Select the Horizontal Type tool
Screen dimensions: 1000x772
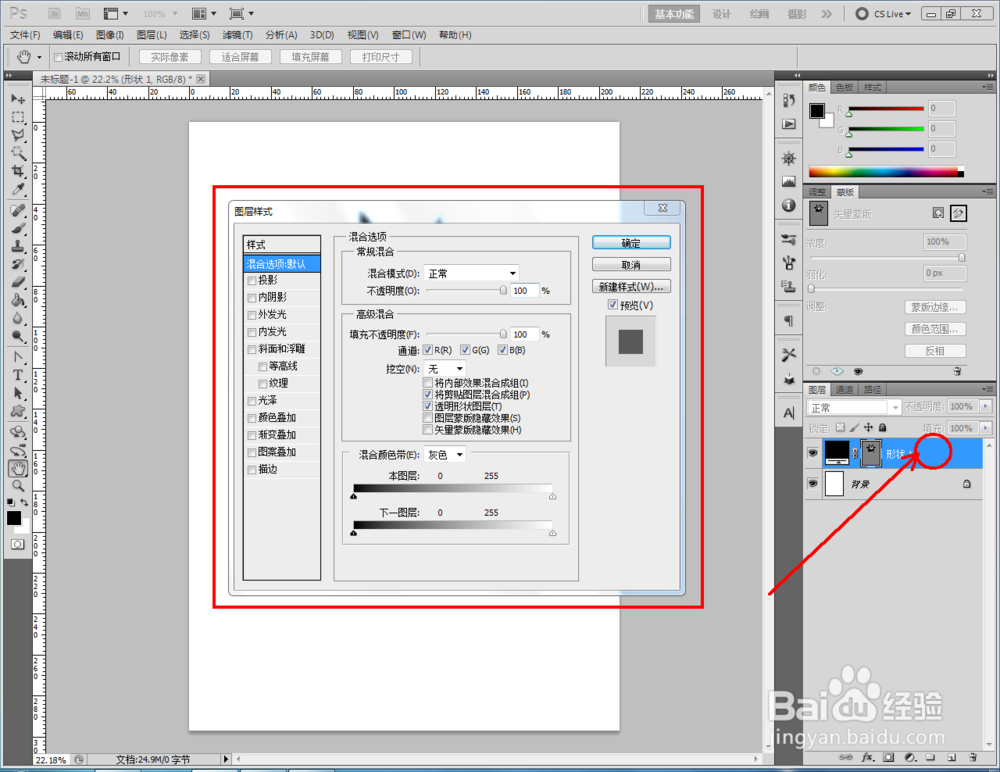tap(18, 375)
